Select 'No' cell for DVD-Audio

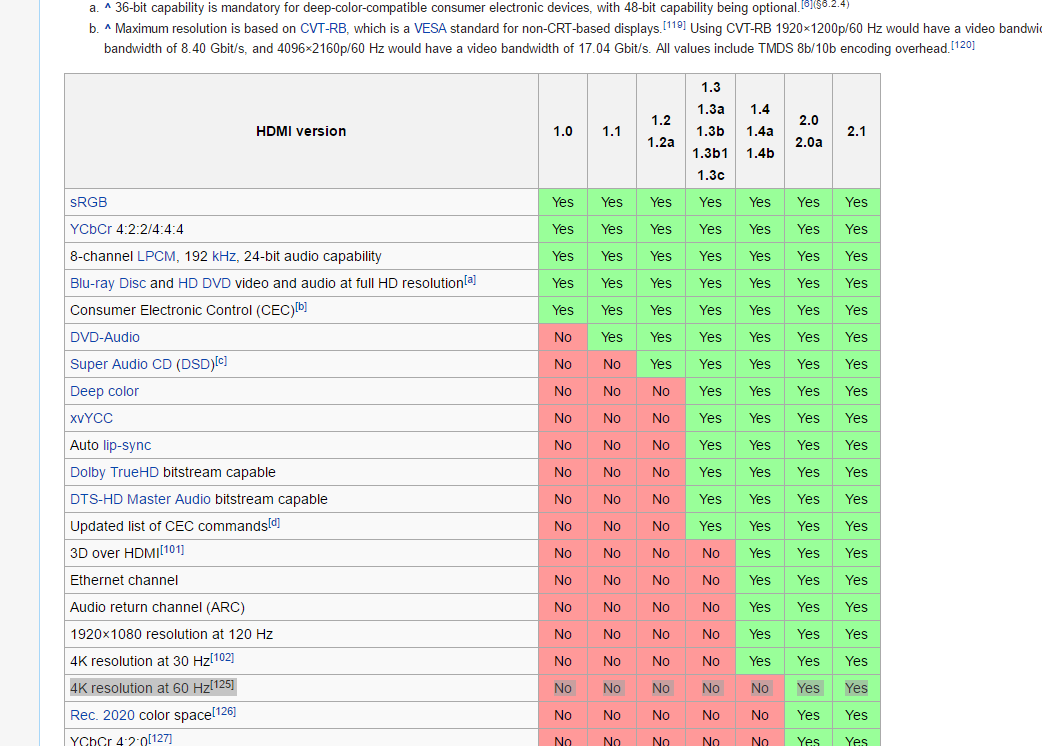(x=563, y=337)
